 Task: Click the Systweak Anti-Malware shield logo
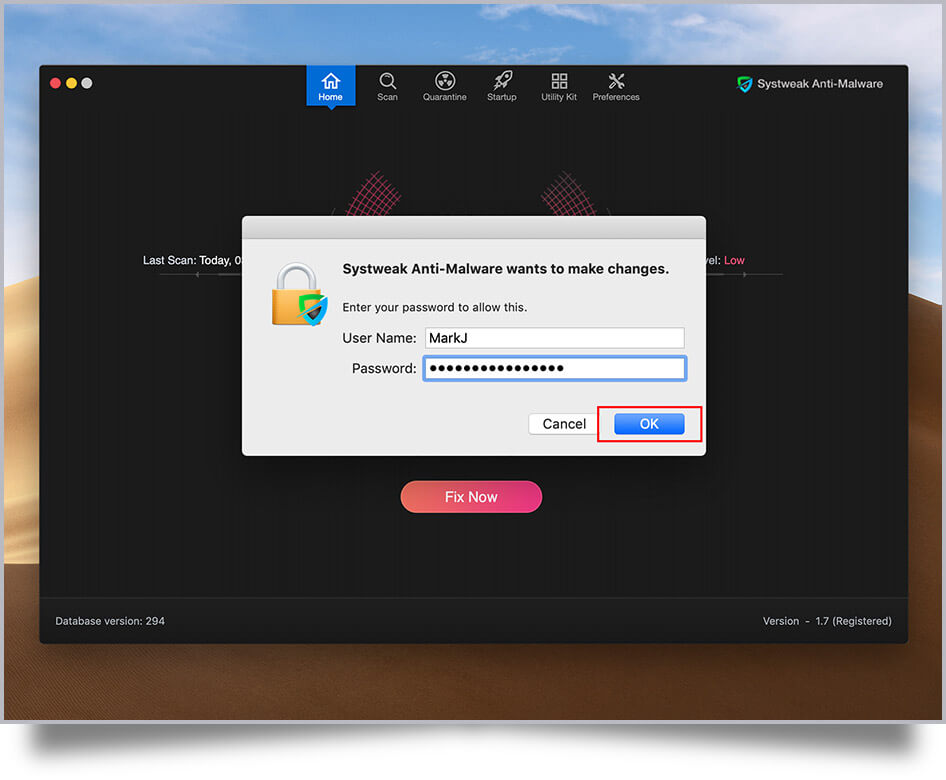[744, 84]
